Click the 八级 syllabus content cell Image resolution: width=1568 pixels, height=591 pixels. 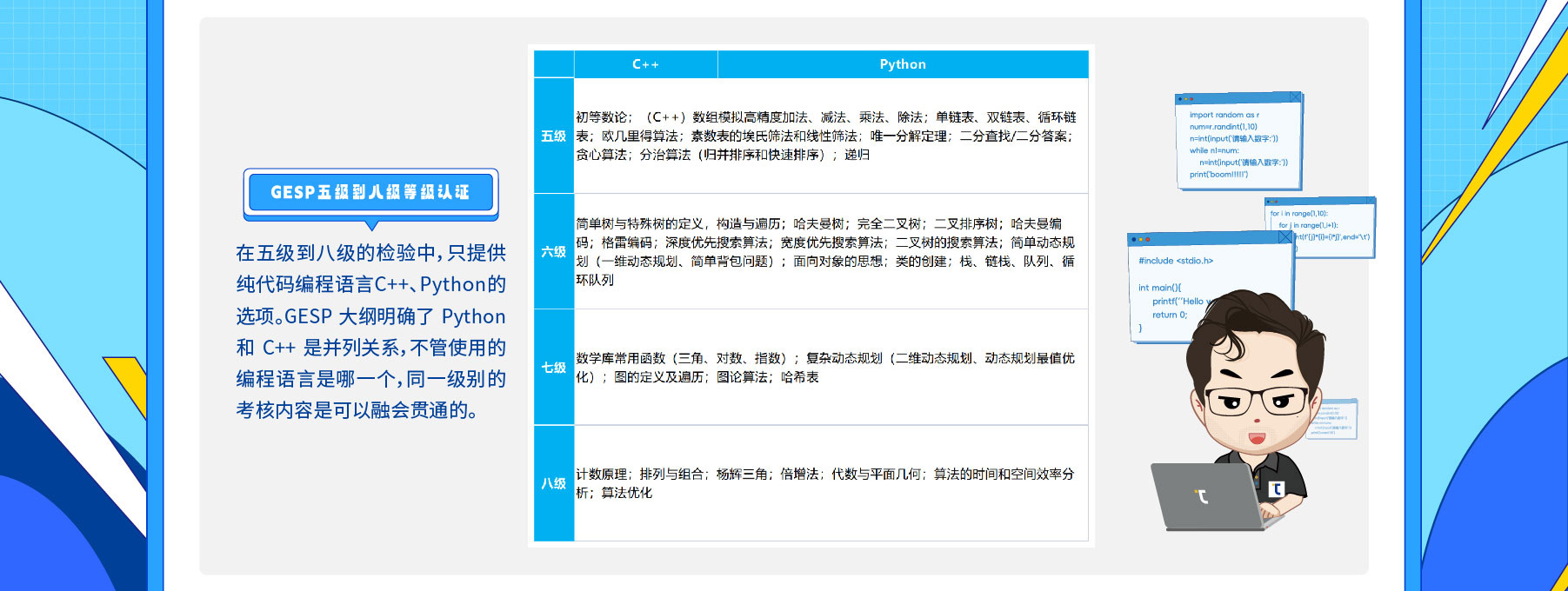pyautogui.click(x=826, y=483)
